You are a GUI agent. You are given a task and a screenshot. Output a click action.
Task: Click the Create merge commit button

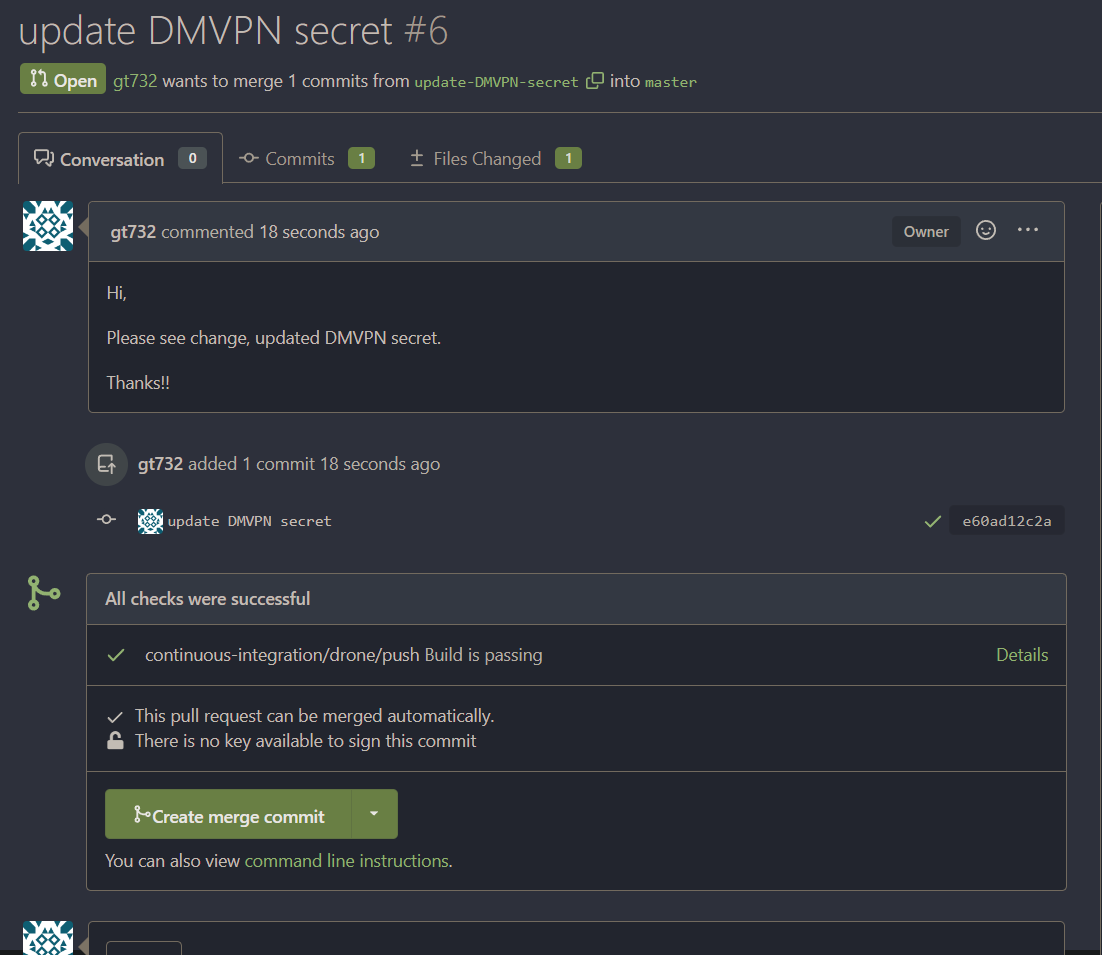point(228,814)
